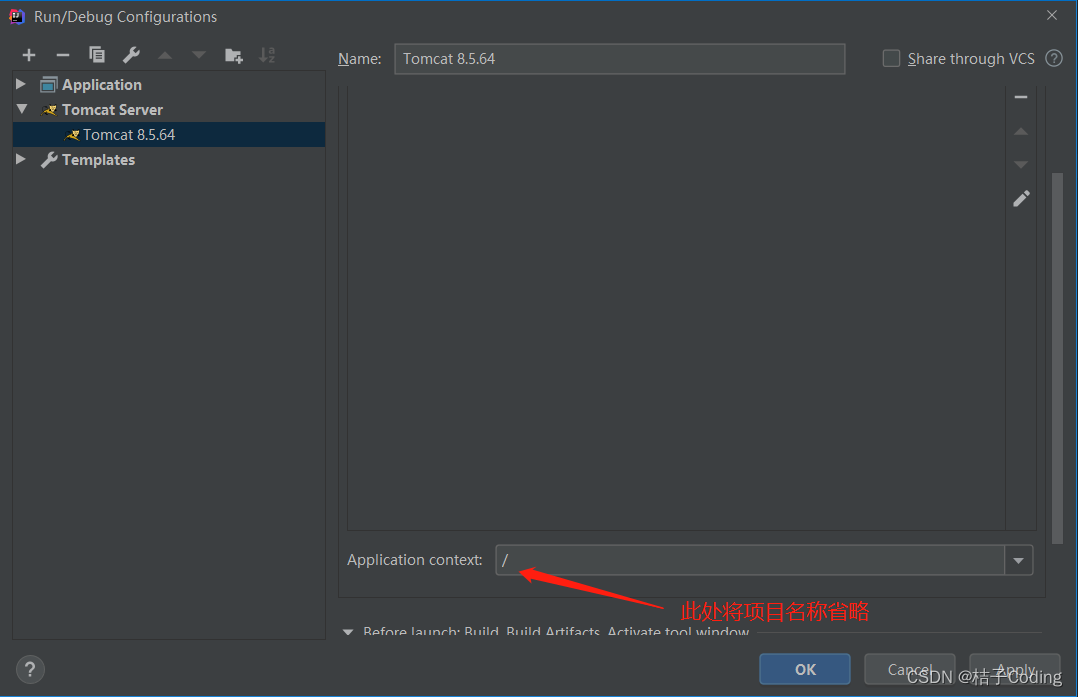Copy the selected configuration
This screenshot has height=697, width=1078.
click(97, 55)
